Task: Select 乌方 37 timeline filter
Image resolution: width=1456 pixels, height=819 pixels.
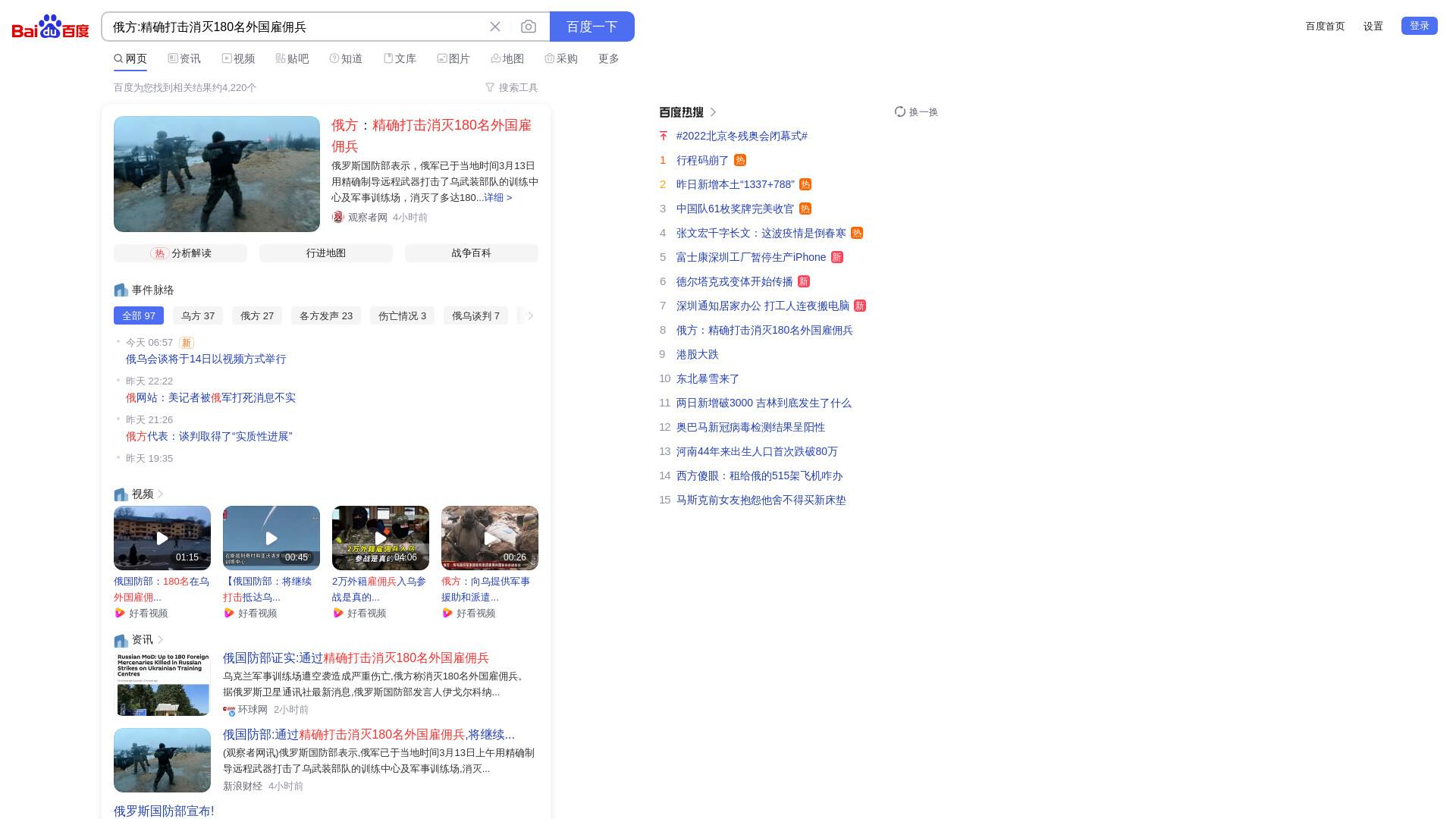Action: coord(198,315)
